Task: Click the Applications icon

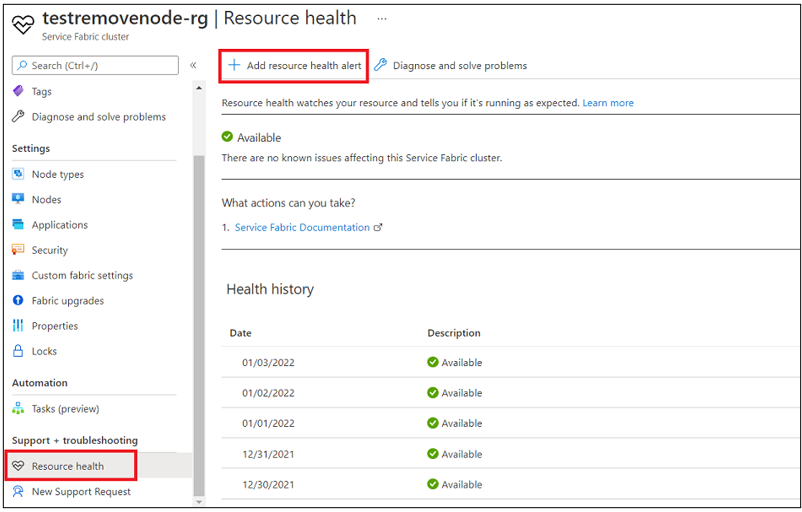Action: pyautogui.click(x=18, y=224)
